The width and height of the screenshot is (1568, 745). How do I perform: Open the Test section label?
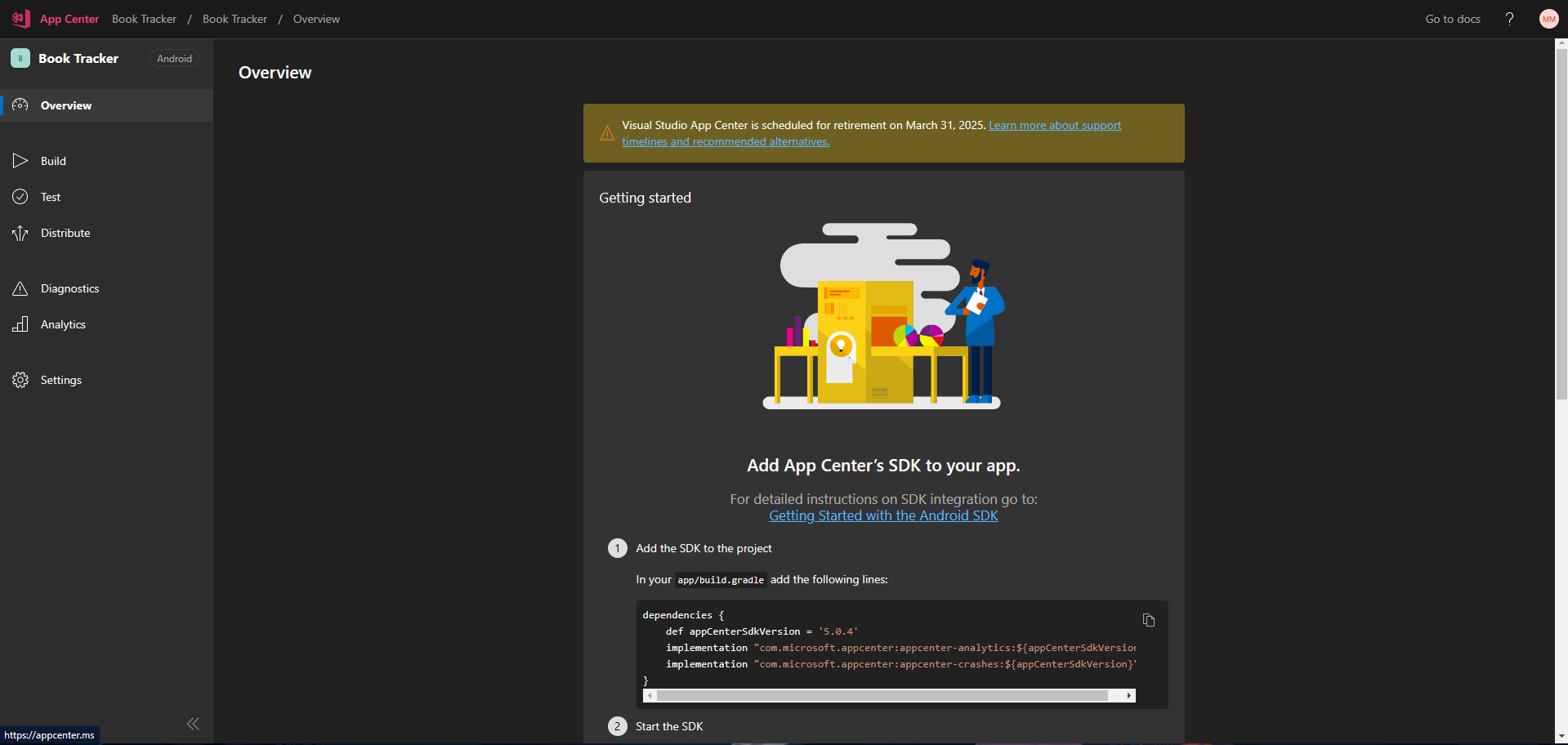51,197
